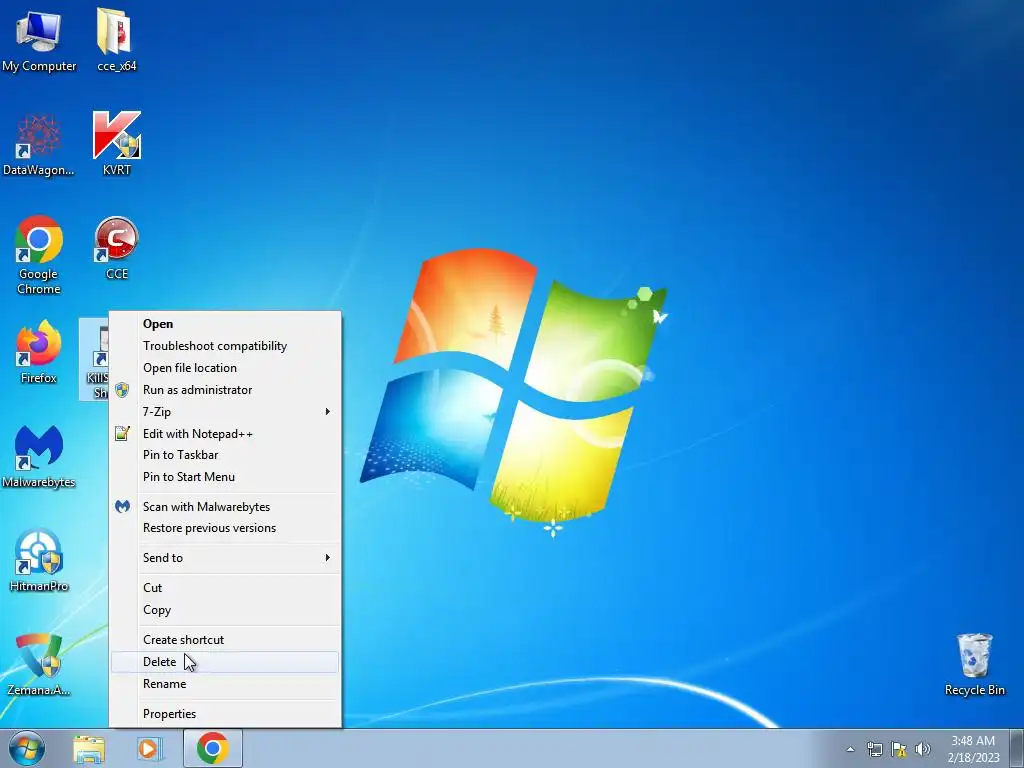Select the Malwarebytes desktop shortcut
1024x768 pixels.
click(39, 457)
